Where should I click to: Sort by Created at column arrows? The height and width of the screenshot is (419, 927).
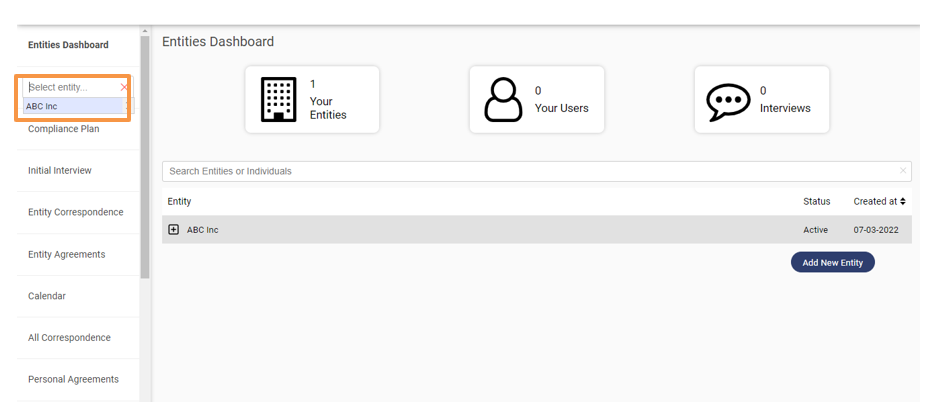(x=903, y=202)
